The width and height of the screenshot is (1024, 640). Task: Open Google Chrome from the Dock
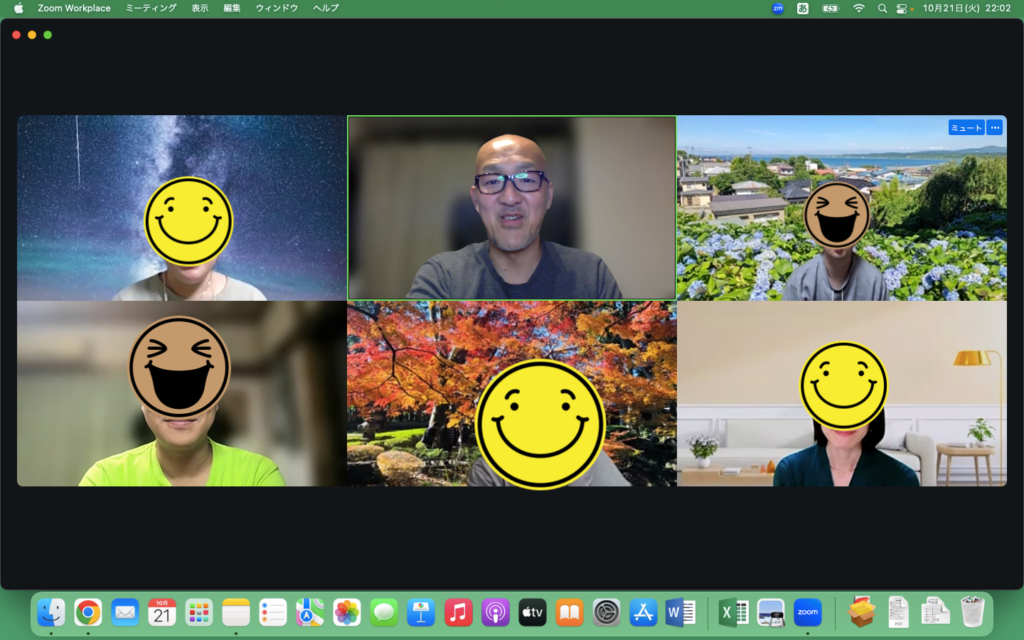tap(88, 612)
